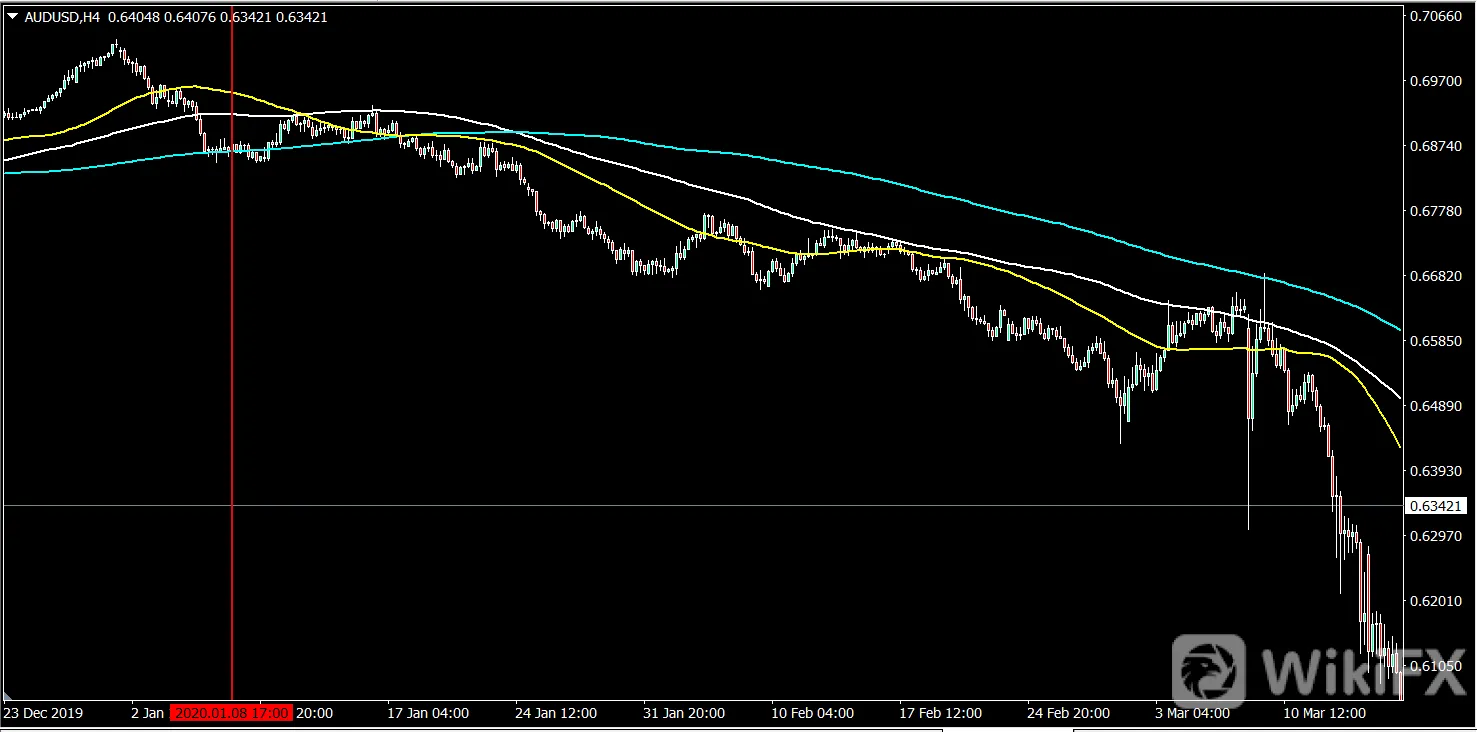1477x732 pixels.
Task: Click the 17 Jan 04:00 date label
Action: (428, 713)
